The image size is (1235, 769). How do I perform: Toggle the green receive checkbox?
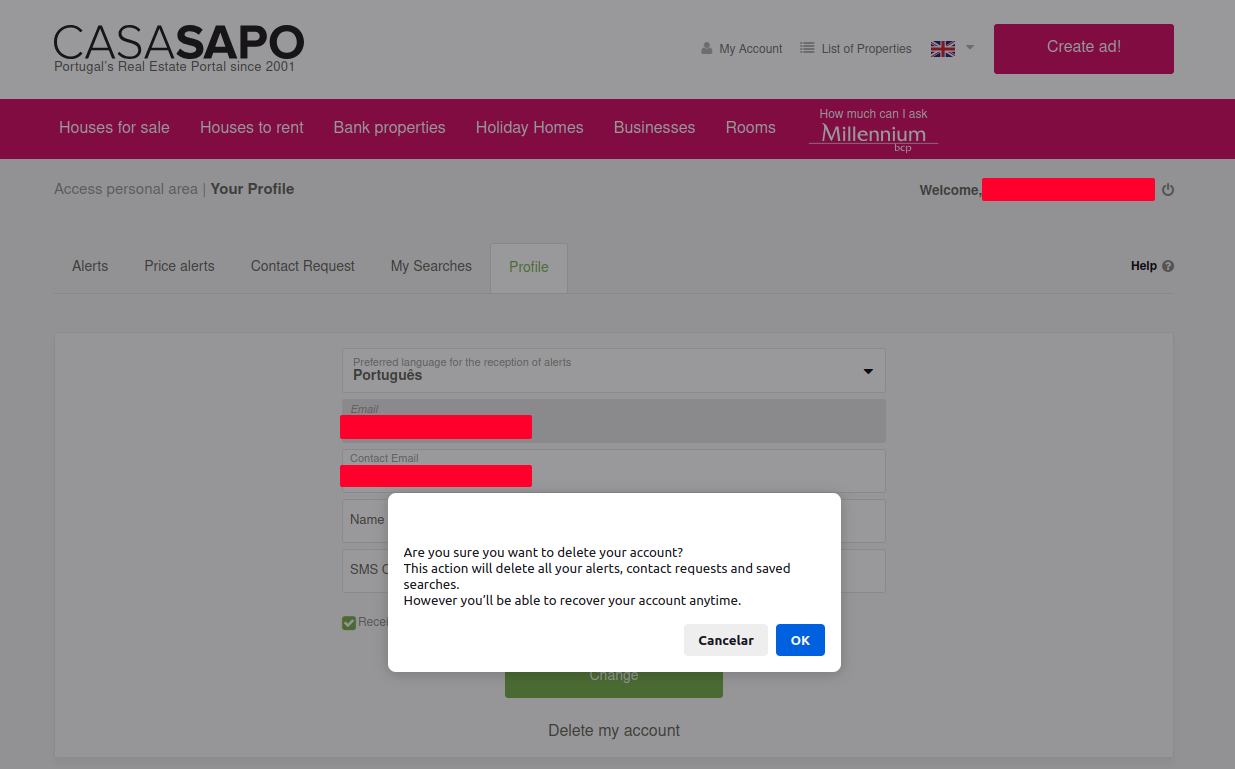(349, 623)
